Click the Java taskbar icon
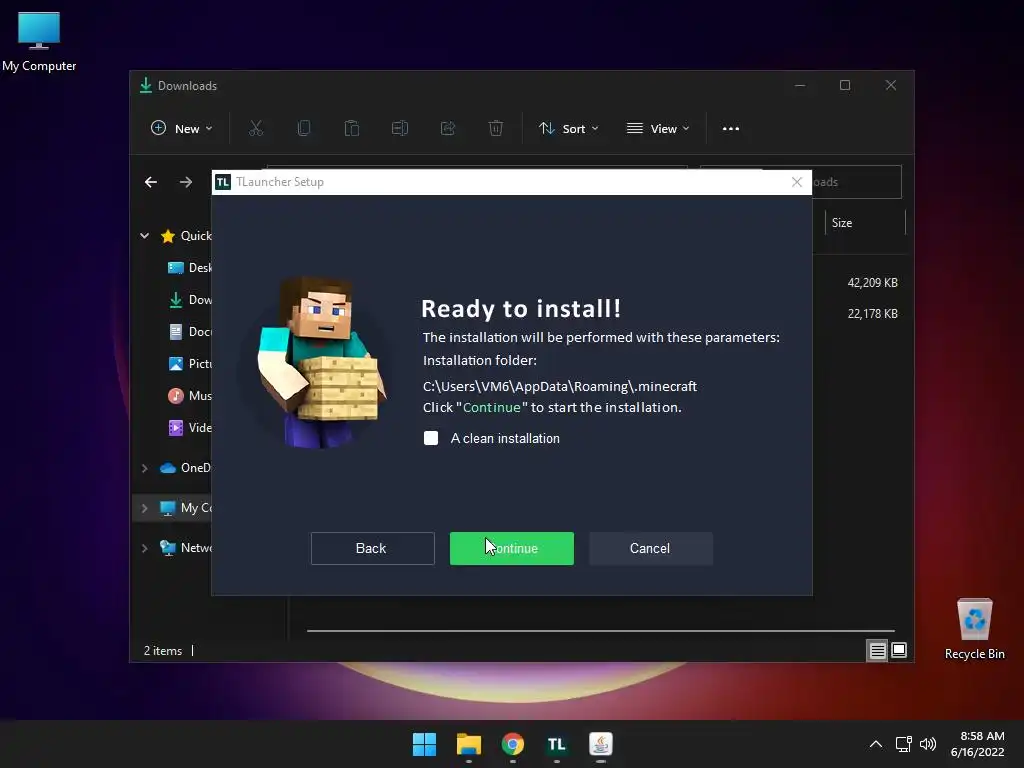1024x768 pixels. pyautogui.click(x=601, y=744)
